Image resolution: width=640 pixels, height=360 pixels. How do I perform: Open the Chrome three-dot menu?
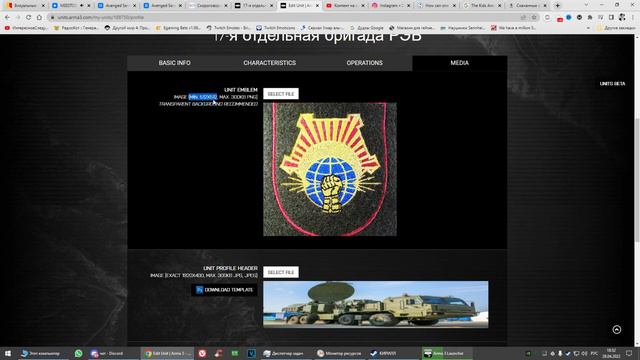pos(633,18)
